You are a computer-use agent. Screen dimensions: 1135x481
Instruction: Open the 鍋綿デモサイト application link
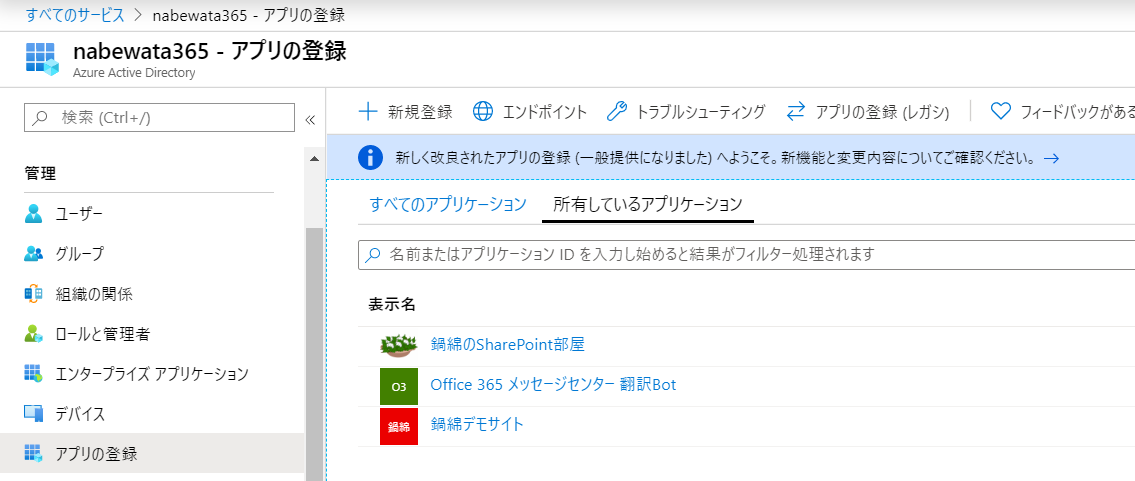476,425
